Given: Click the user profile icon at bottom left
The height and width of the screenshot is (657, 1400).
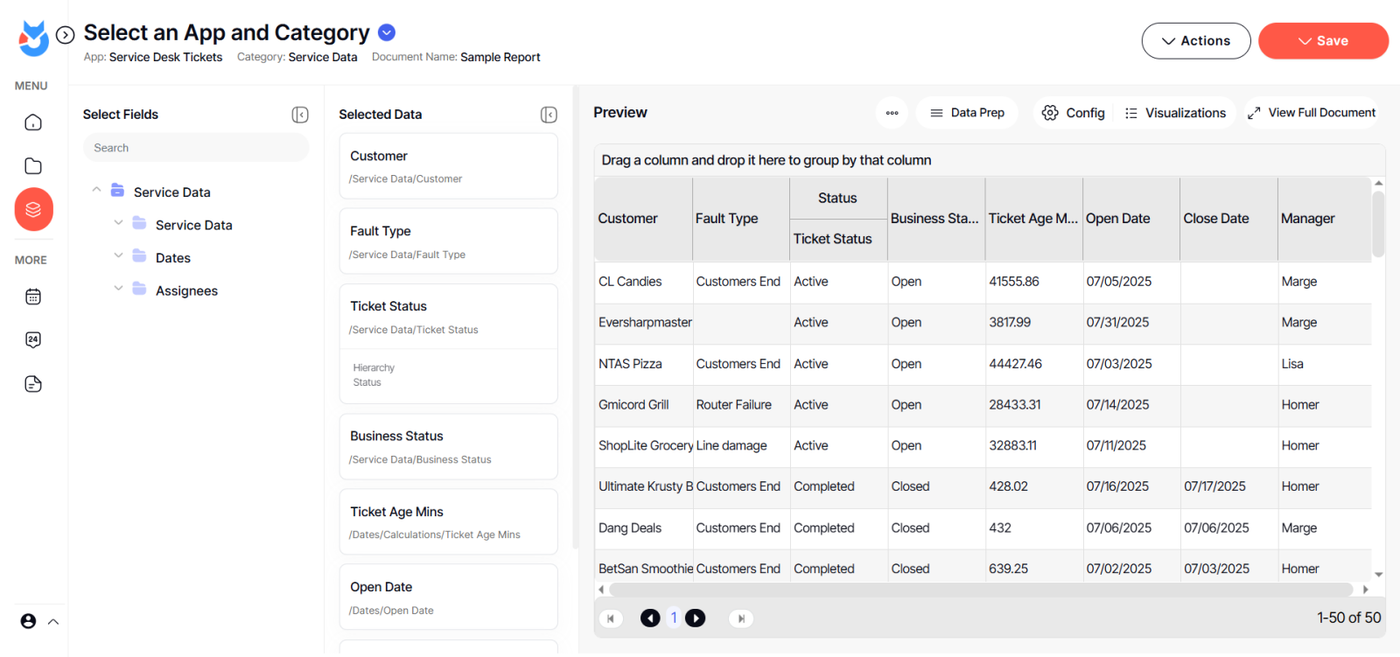Looking at the screenshot, I should tap(28, 621).
